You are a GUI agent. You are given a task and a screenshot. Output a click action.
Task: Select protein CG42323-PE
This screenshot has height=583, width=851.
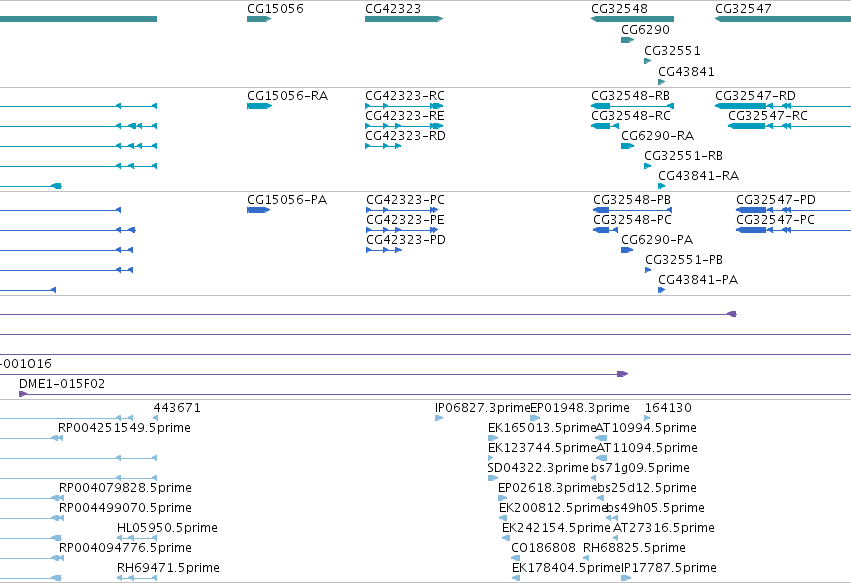pyautogui.click(x=405, y=220)
